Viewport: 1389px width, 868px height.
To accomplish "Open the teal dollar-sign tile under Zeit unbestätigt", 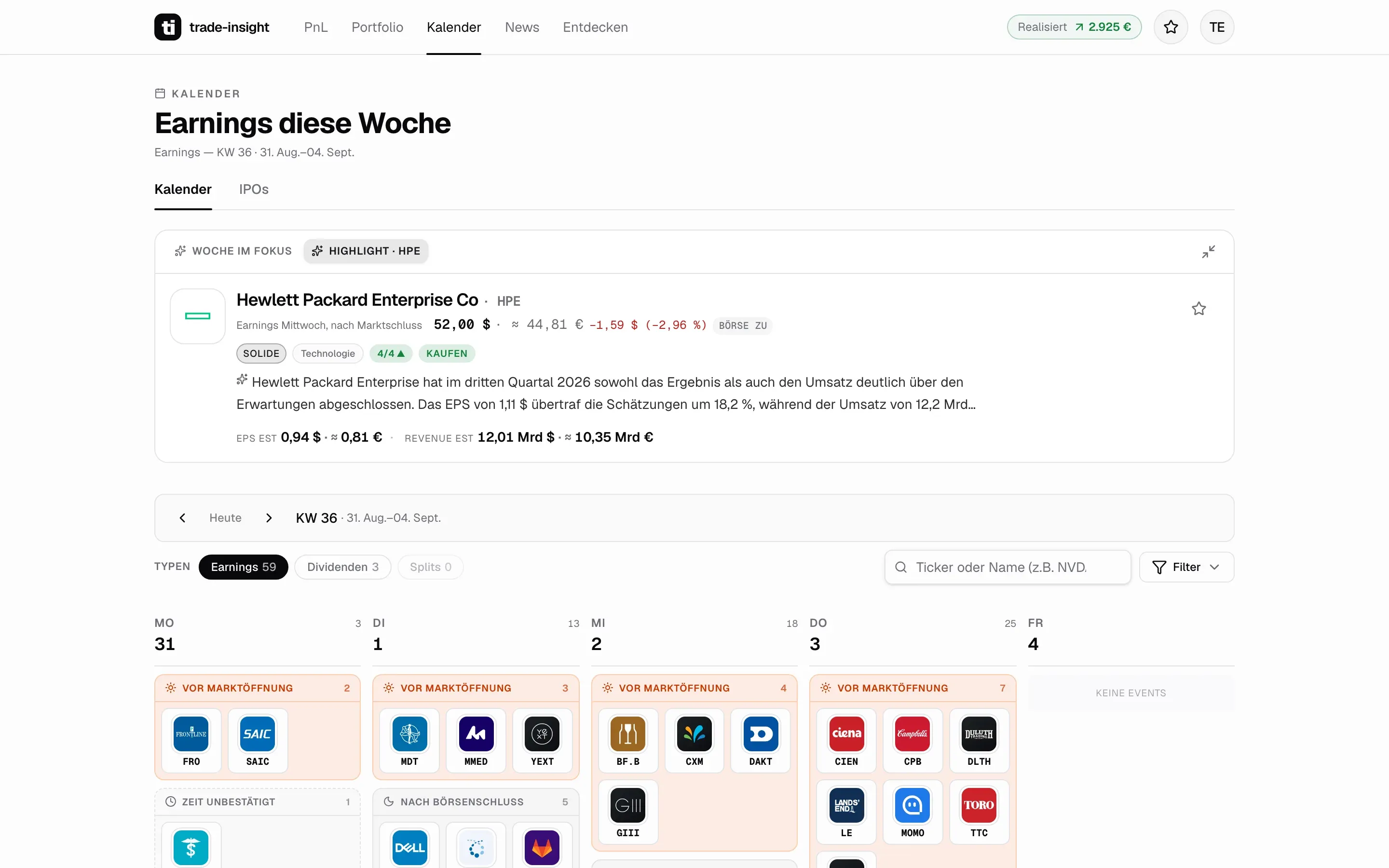I will [x=191, y=846].
